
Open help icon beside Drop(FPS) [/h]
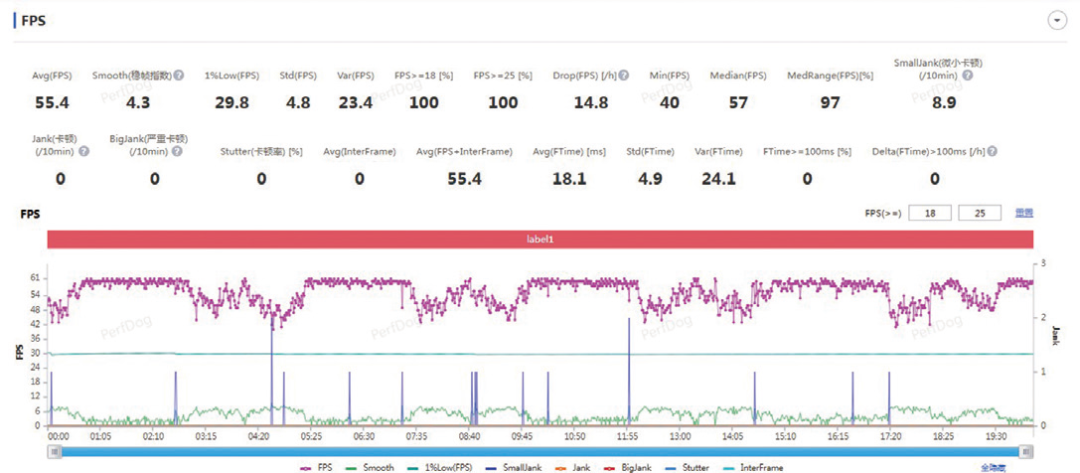pyautogui.click(x=623, y=76)
